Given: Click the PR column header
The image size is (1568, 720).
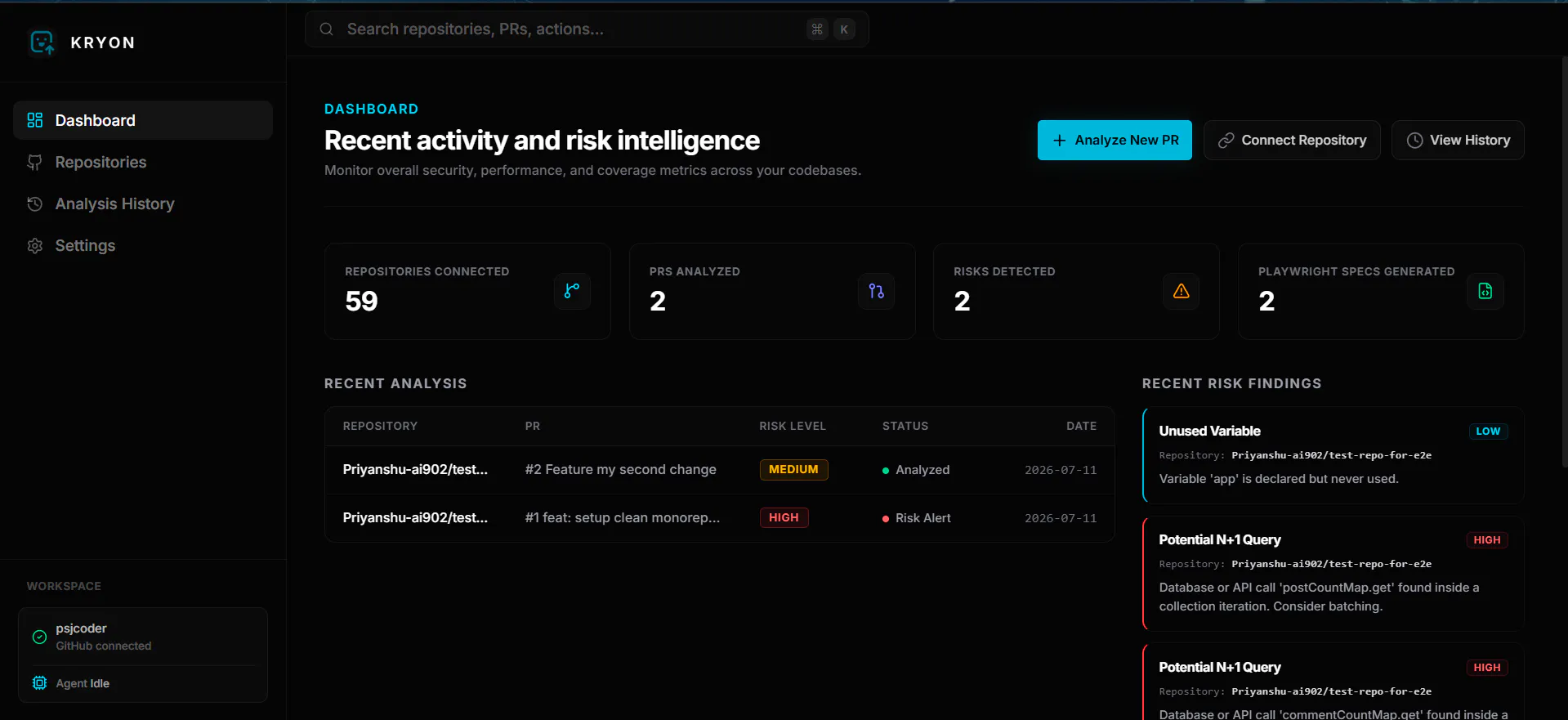Looking at the screenshot, I should pyautogui.click(x=533, y=426).
